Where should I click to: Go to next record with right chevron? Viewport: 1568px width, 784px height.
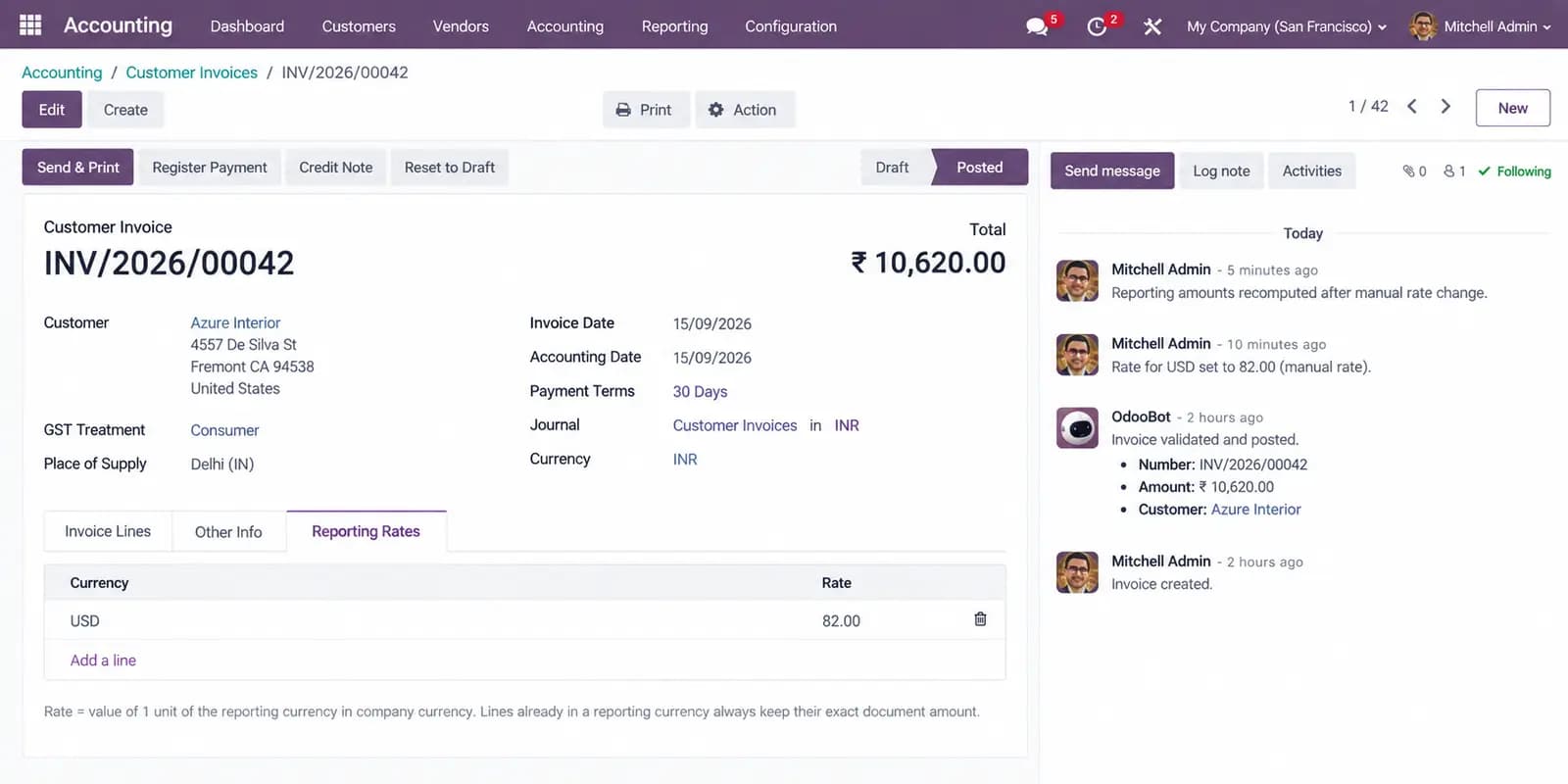(1445, 107)
